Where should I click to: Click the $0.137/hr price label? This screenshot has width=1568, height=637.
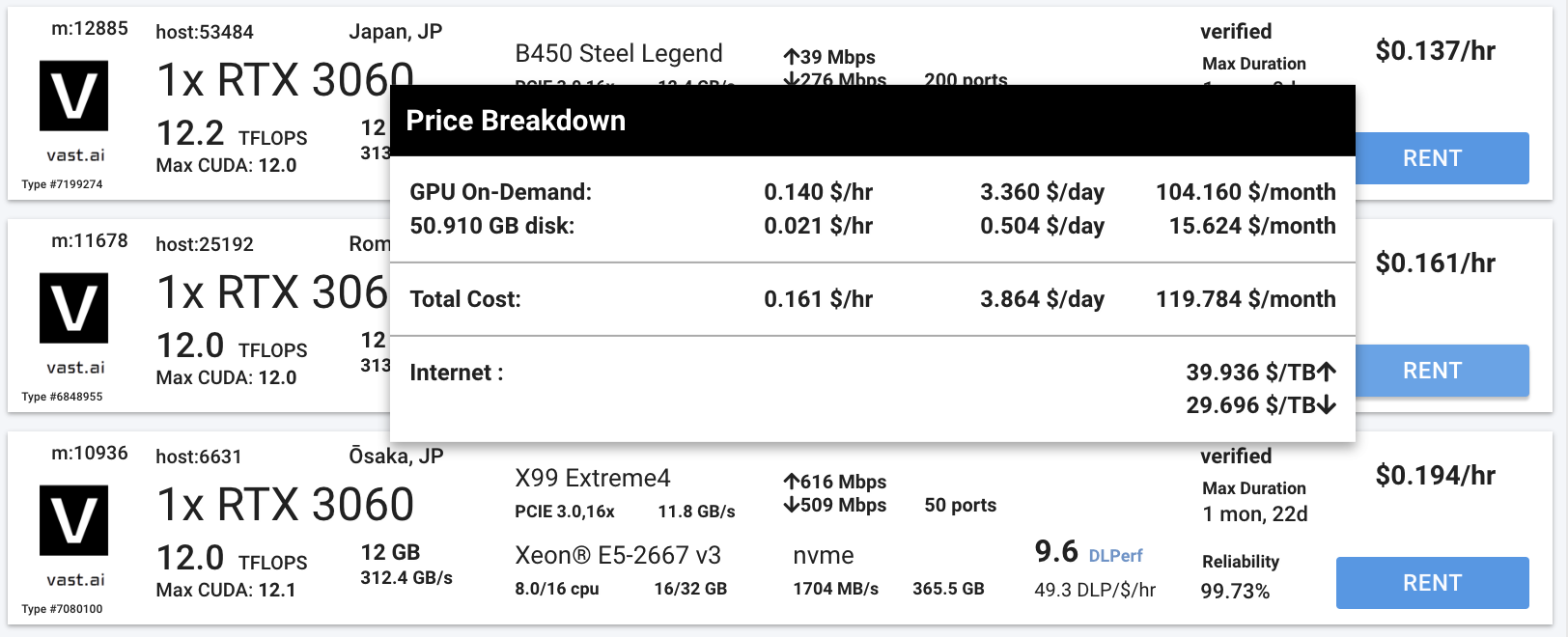(1435, 51)
